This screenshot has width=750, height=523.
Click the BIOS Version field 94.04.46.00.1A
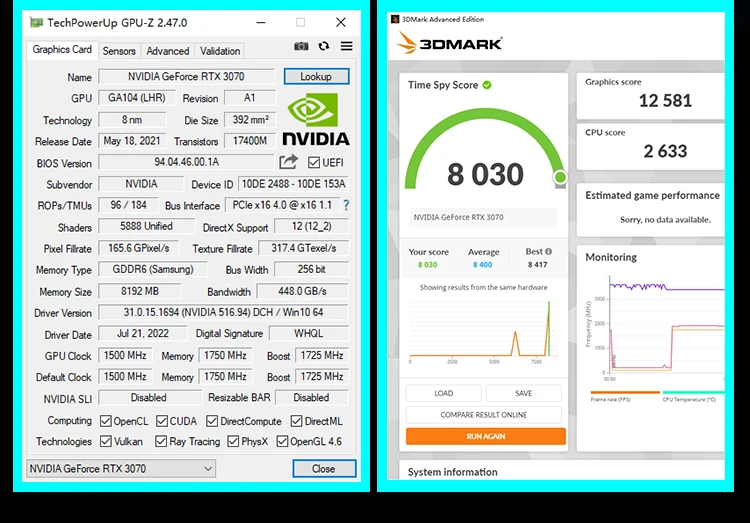tap(186, 162)
